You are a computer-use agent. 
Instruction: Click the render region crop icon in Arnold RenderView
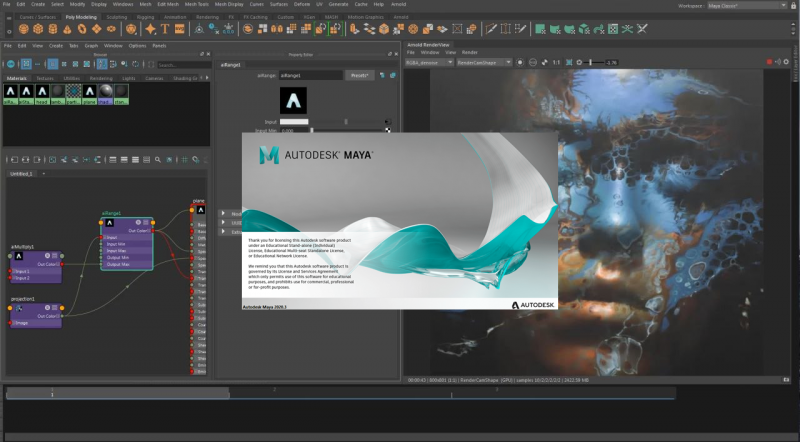point(569,62)
